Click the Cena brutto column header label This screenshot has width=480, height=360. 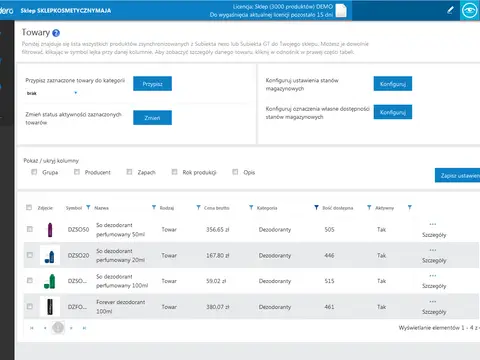(x=217, y=208)
